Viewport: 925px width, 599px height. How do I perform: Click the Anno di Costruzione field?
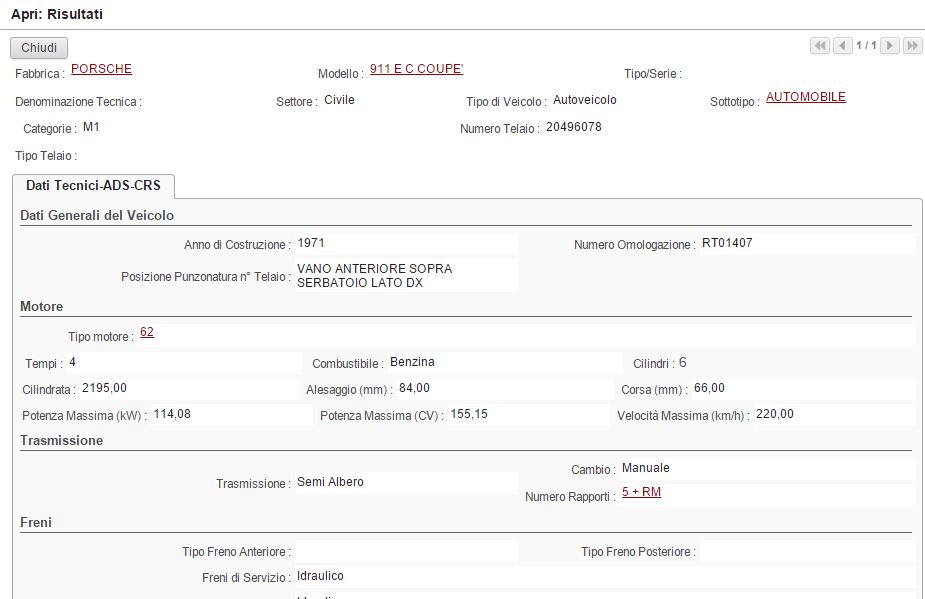pos(405,243)
